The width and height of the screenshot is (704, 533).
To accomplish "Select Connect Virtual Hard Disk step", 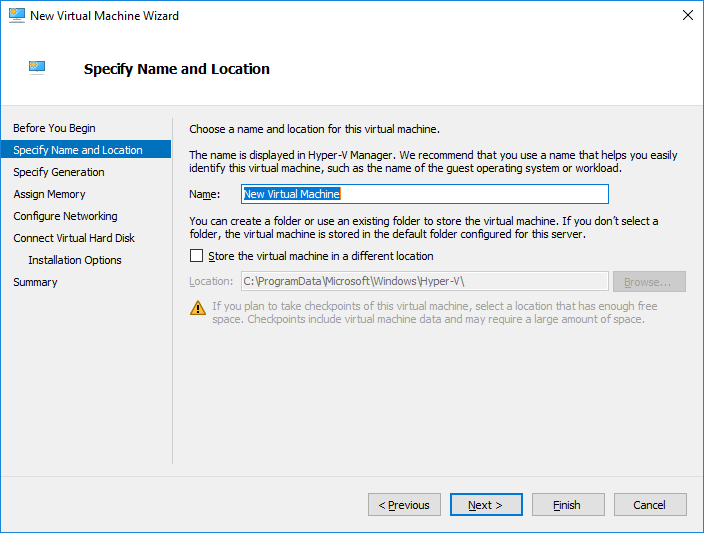I will pos(74,238).
